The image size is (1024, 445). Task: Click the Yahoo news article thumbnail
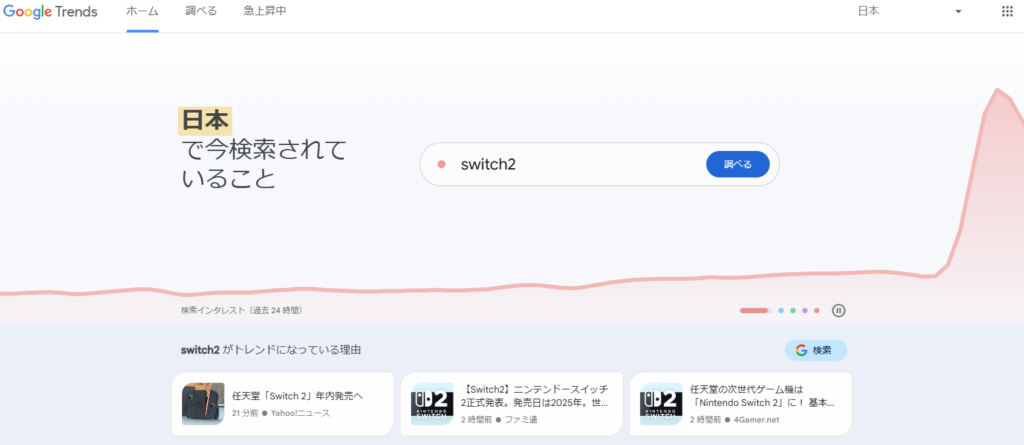[203, 404]
